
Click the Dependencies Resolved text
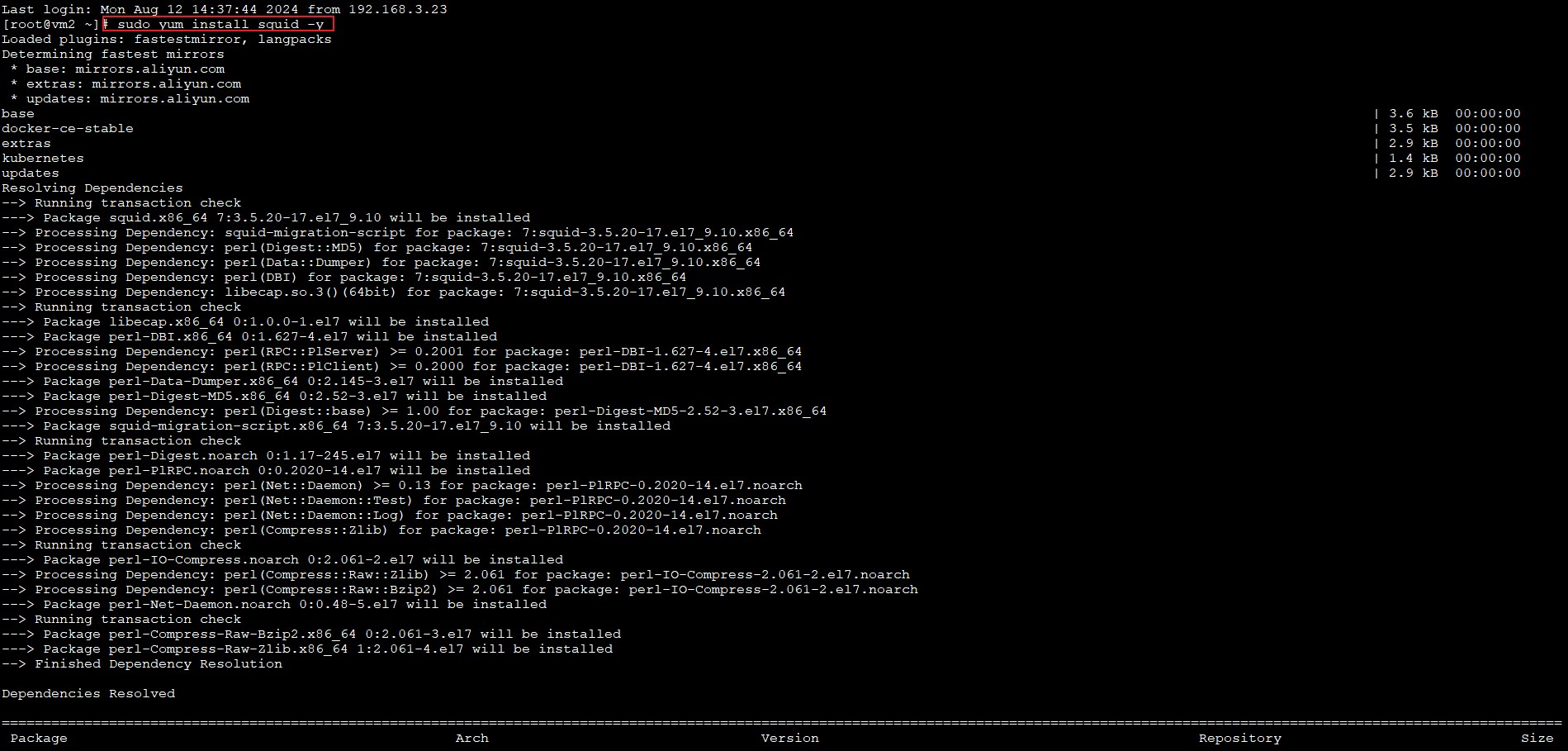tap(88, 693)
